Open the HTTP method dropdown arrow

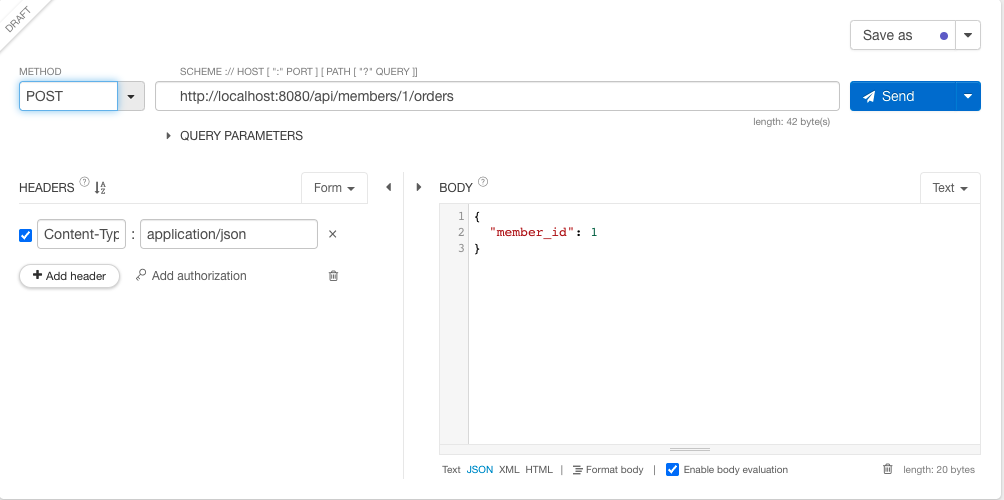[x=131, y=96]
